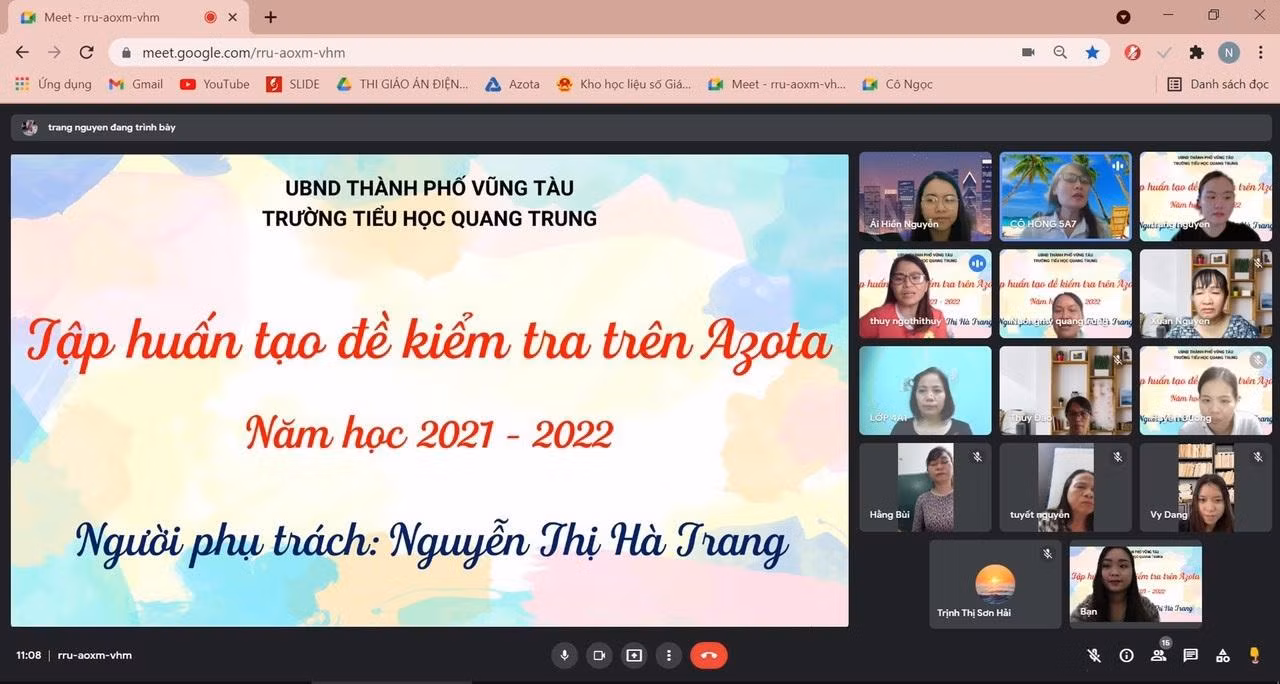Select Ái Hiền Nguyễn video tile
Viewport: 1280px width, 684px height.
click(x=926, y=196)
